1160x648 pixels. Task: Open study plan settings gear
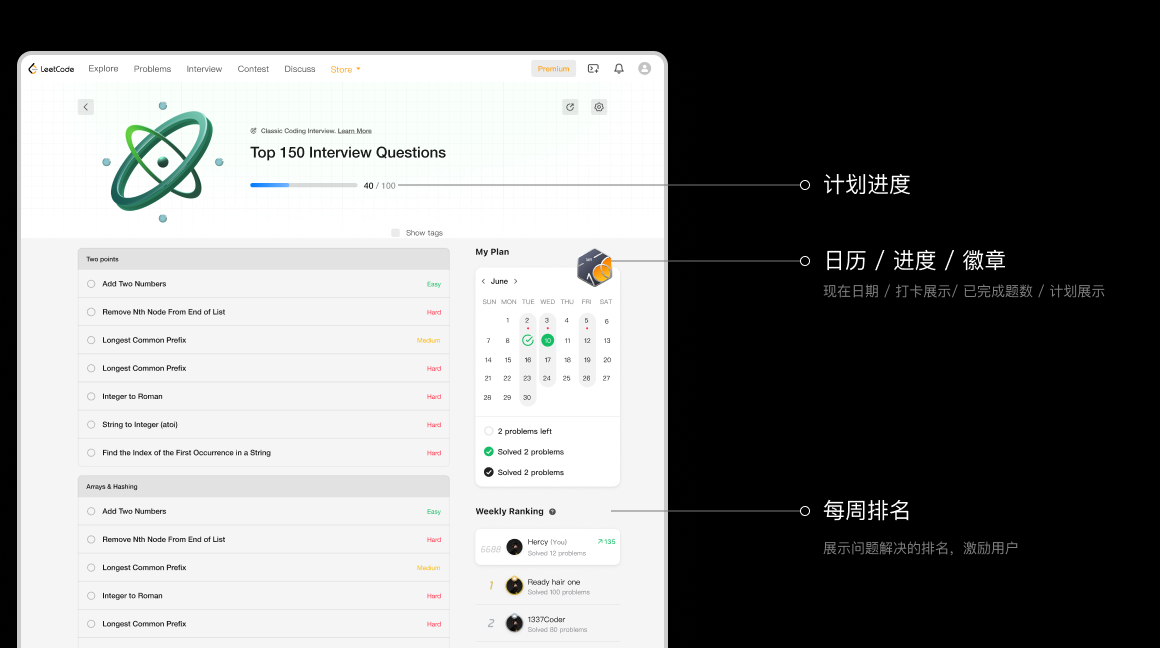click(599, 107)
